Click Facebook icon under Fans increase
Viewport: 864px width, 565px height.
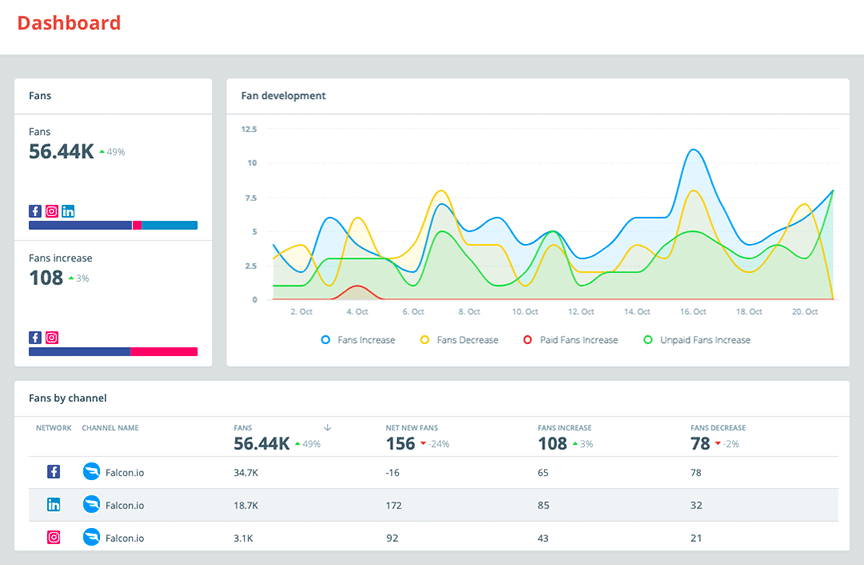[35, 337]
